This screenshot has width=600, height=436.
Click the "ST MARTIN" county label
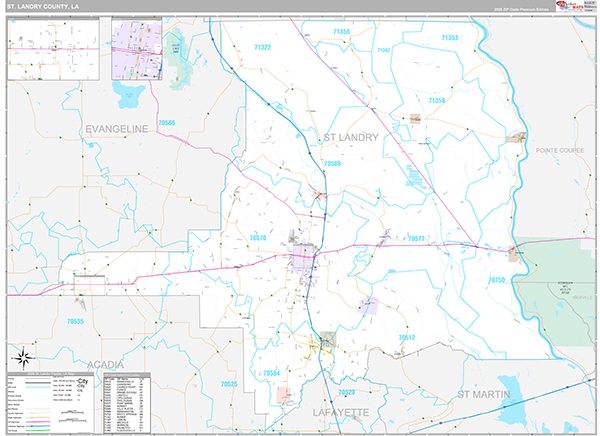pyautogui.click(x=483, y=395)
